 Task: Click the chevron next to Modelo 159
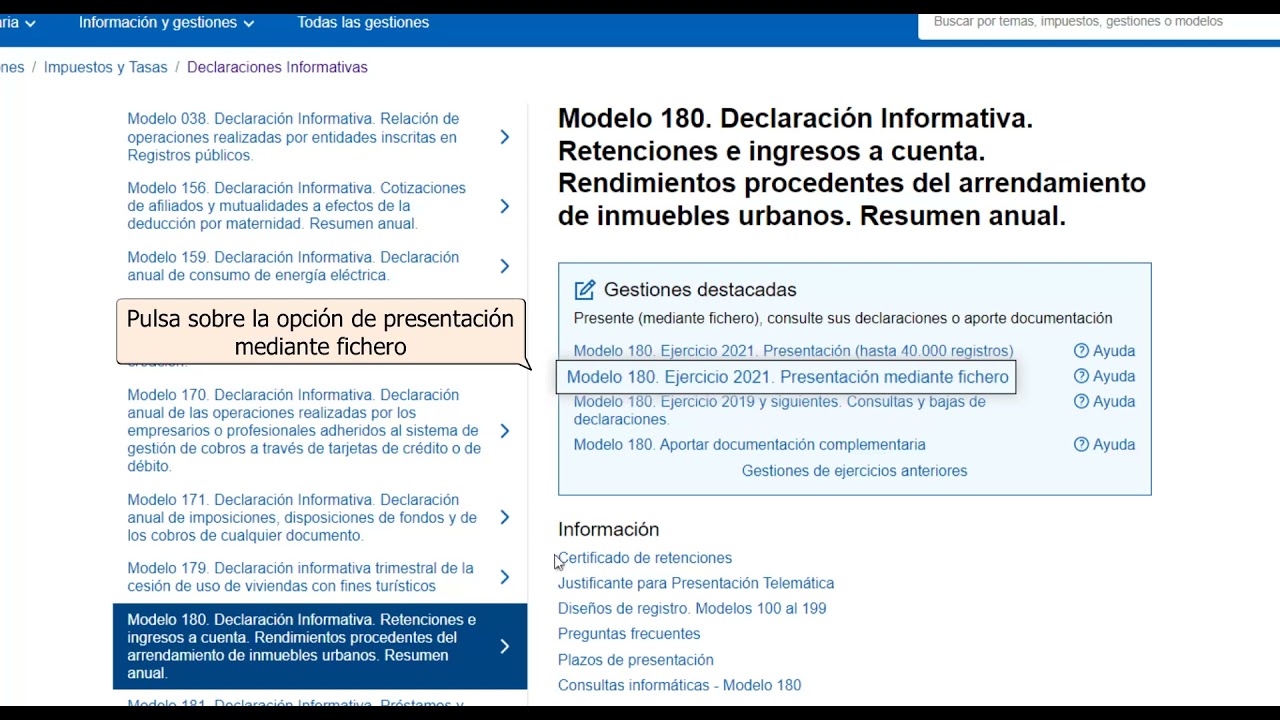tap(505, 266)
